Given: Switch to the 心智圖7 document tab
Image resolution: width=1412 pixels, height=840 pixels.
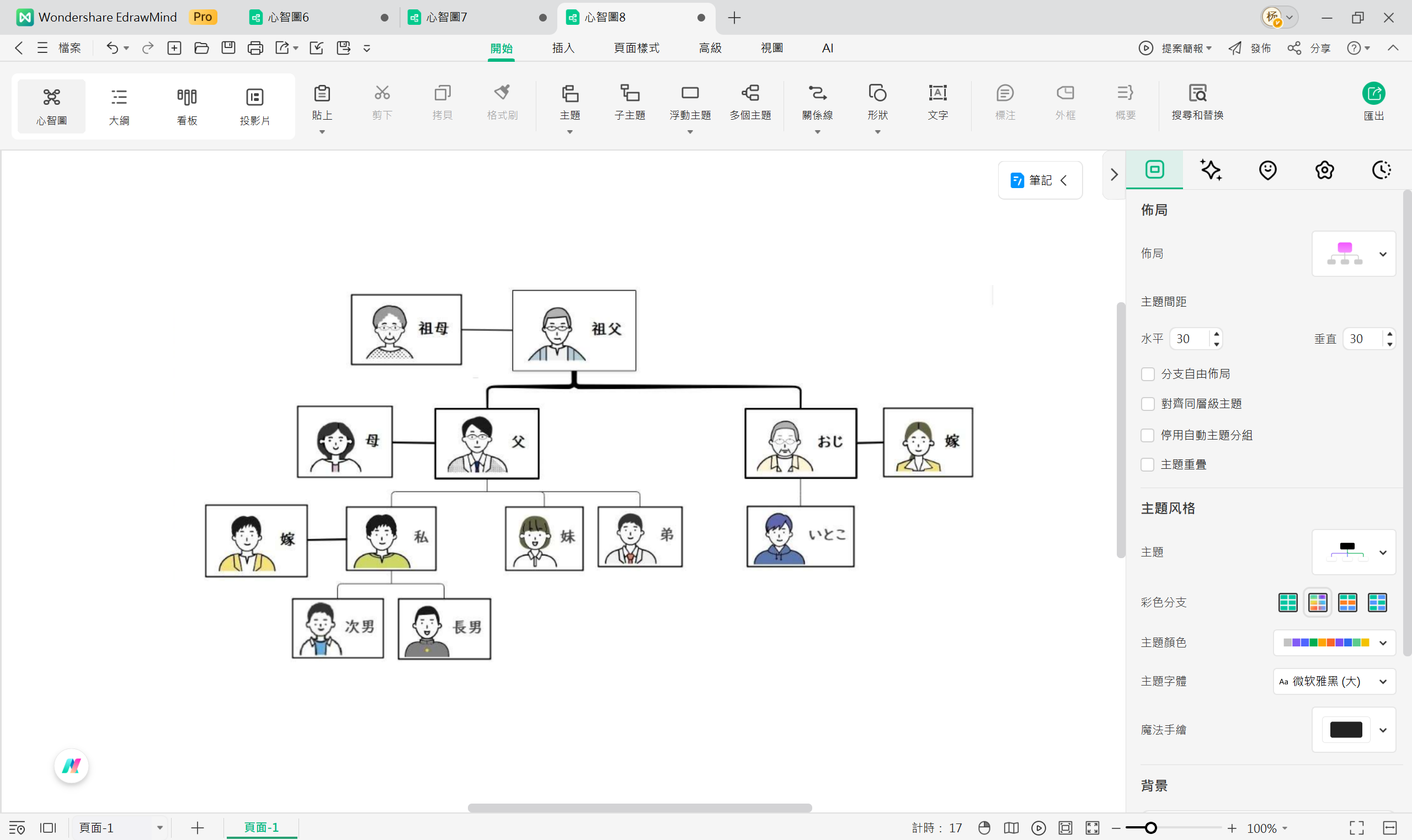Looking at the screenshot, I should coord(447,18).
